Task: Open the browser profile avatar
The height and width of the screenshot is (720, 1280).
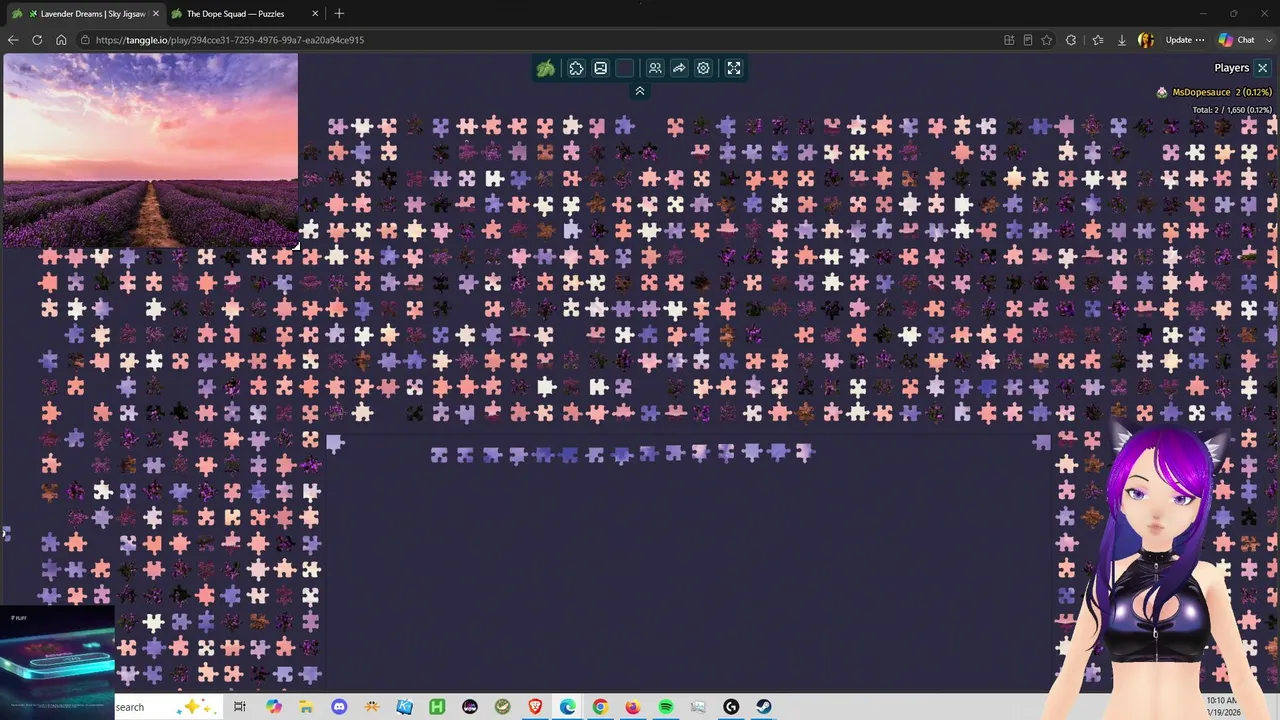Action: pyautogui.click(x=1146, y=40)
